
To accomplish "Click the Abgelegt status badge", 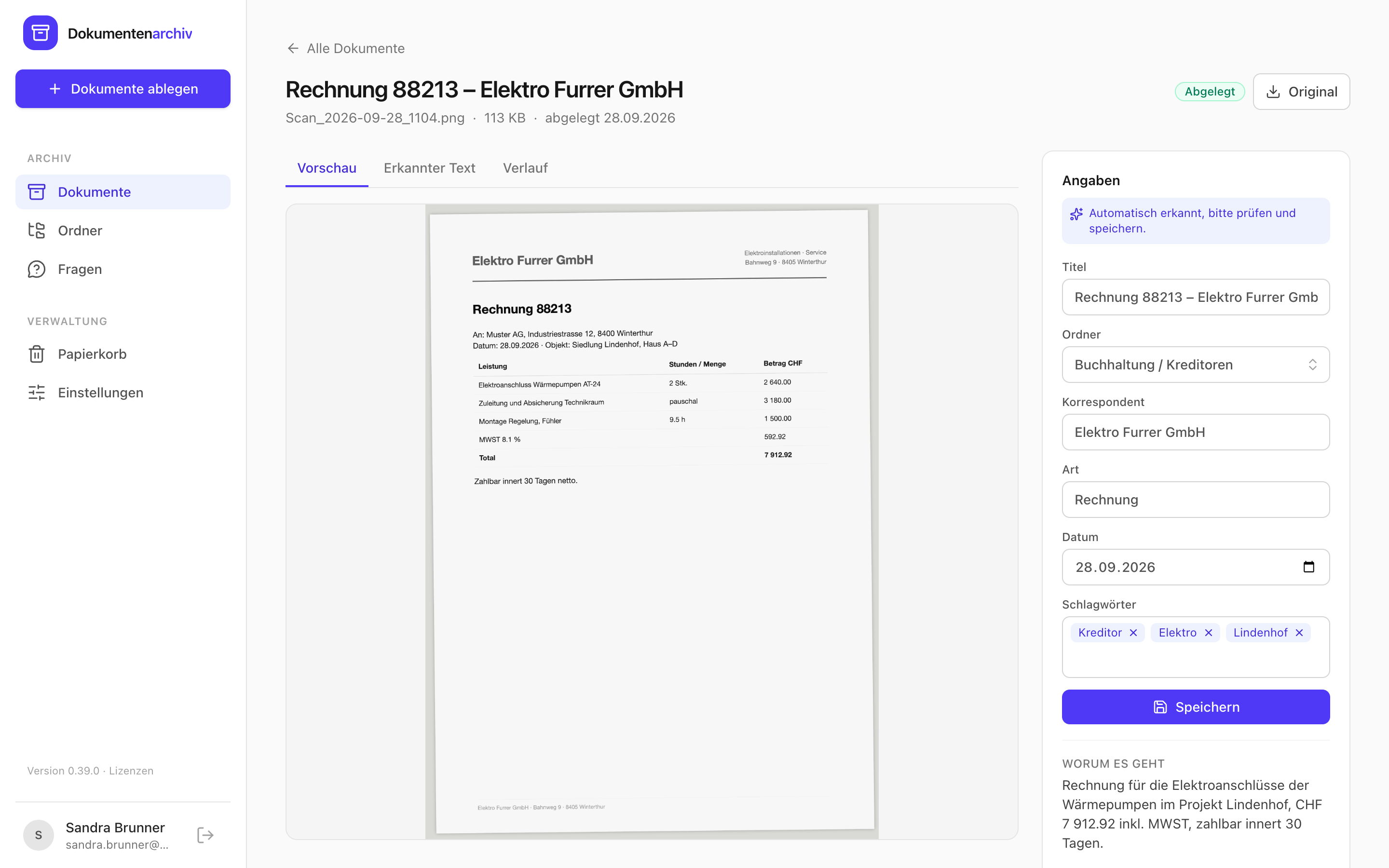I will [1210, 91].
